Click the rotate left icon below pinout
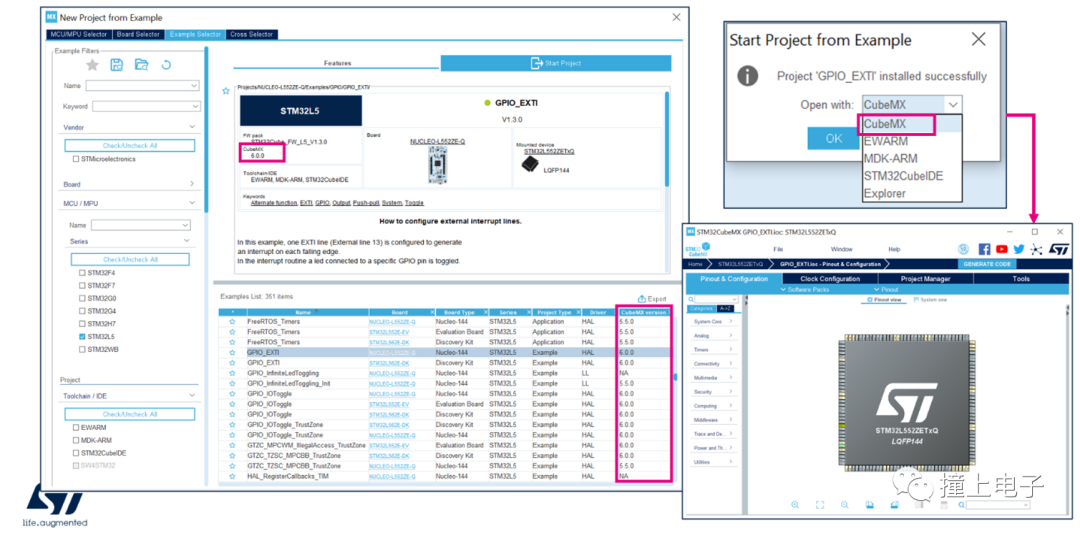The width and height of the screenshot is (1080, 533). [x=870, y=505]
